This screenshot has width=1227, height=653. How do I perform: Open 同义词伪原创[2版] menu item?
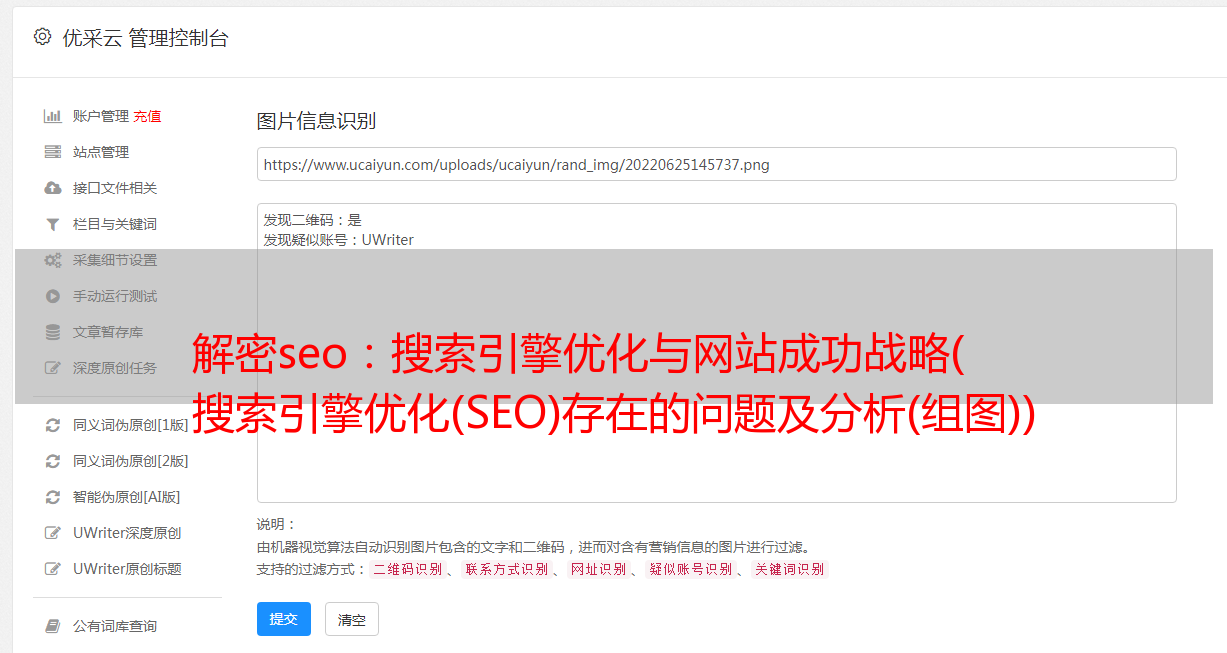pos(131,461)
